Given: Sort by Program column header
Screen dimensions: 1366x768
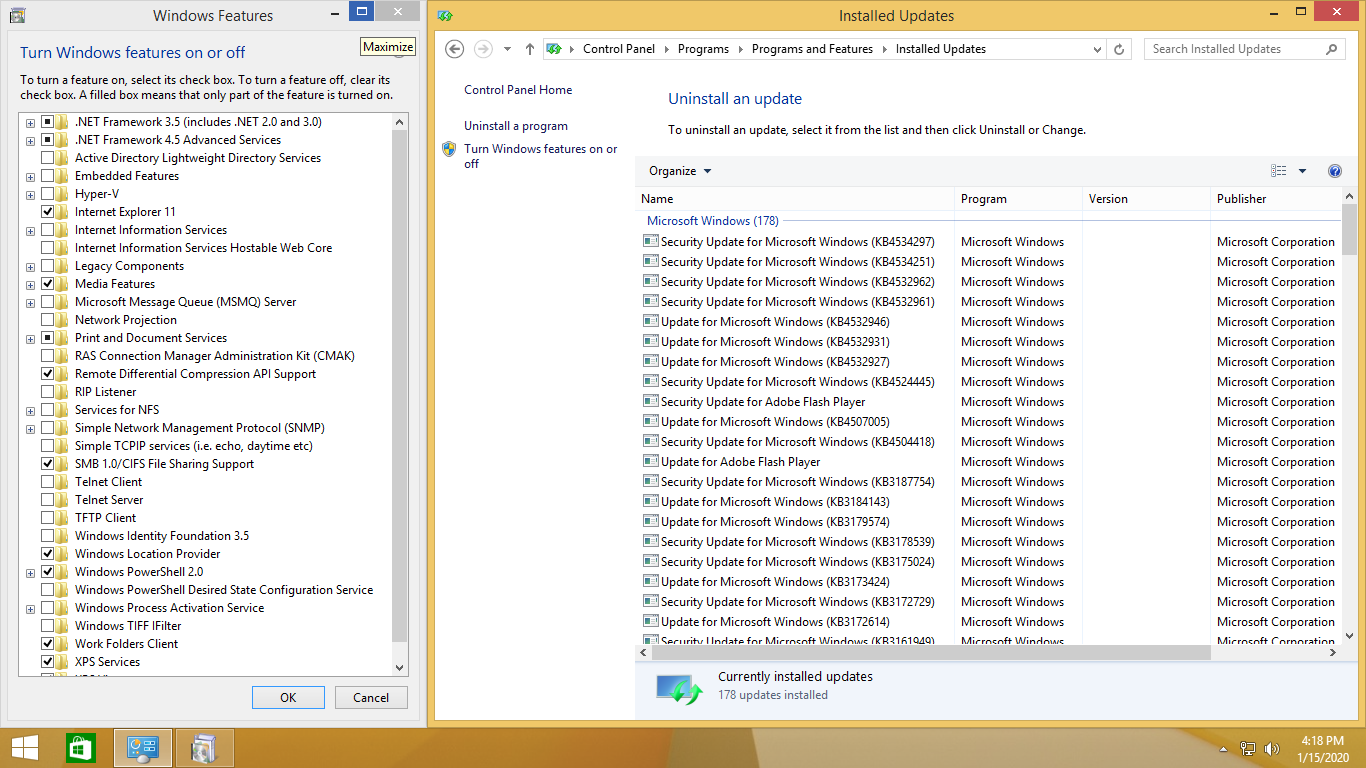Looking at the screenshot, I should click(x=1019, y=199).
